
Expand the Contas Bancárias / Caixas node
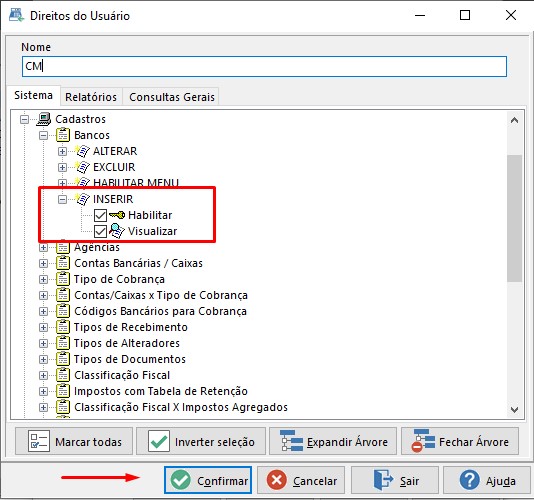(43, 263)
